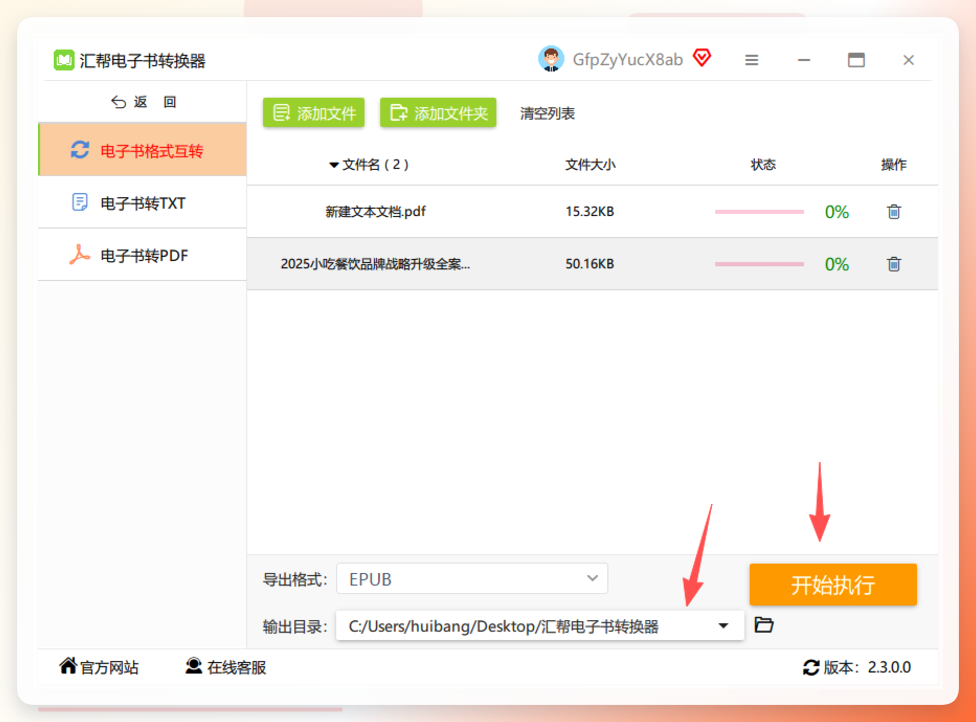Click the 0% status of the 2025小吃餐饮 file
Image resolution: width=976 pixels, height=722 pixels.
(837, 265)
